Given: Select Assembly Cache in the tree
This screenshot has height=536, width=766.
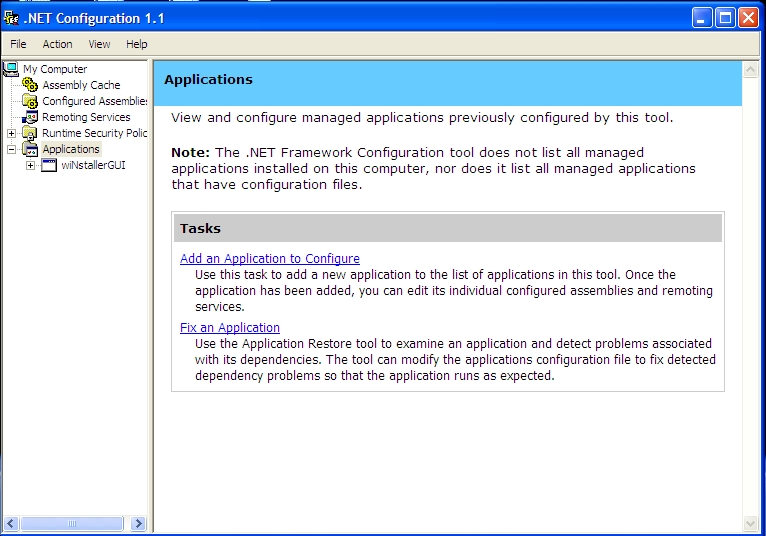Looking at the screenshot, I should (81, 85).
